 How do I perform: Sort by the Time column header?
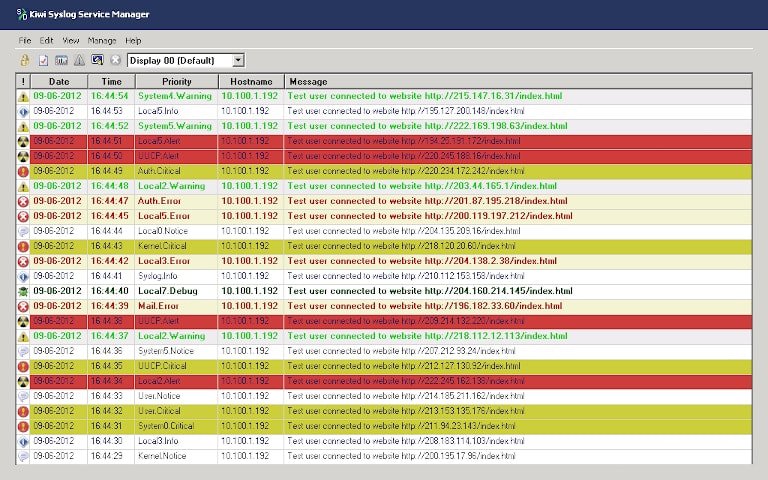[111, 81]
